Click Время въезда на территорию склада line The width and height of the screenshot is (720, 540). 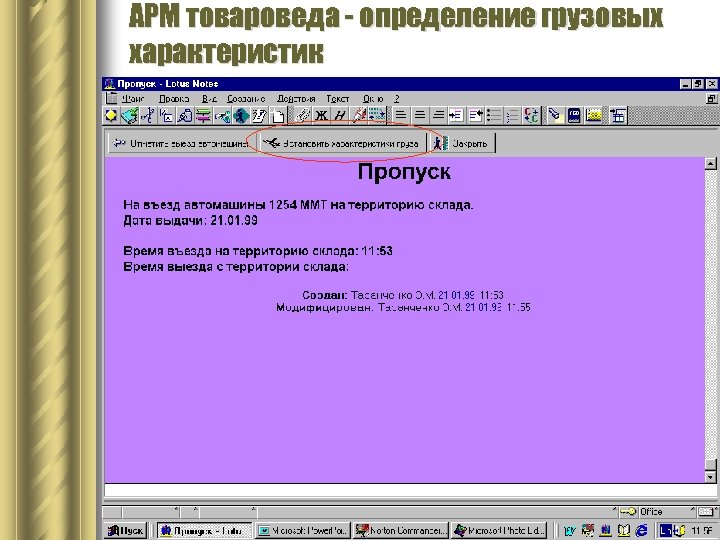pyautogui.click(x=258, y=251)
